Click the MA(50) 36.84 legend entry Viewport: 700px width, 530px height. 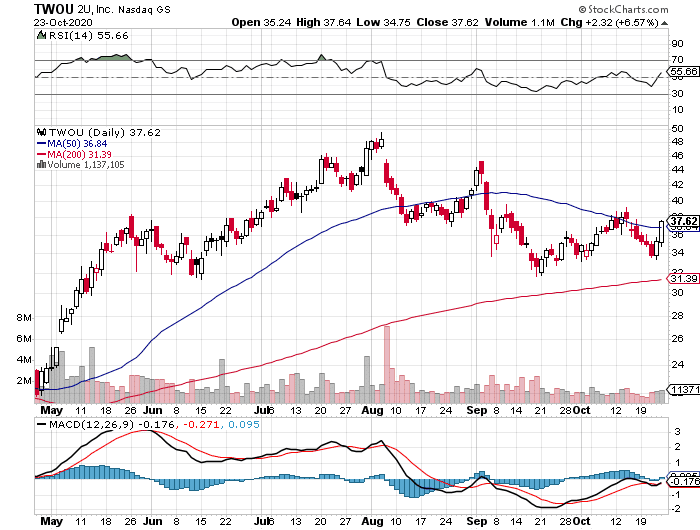pos(72,144)
